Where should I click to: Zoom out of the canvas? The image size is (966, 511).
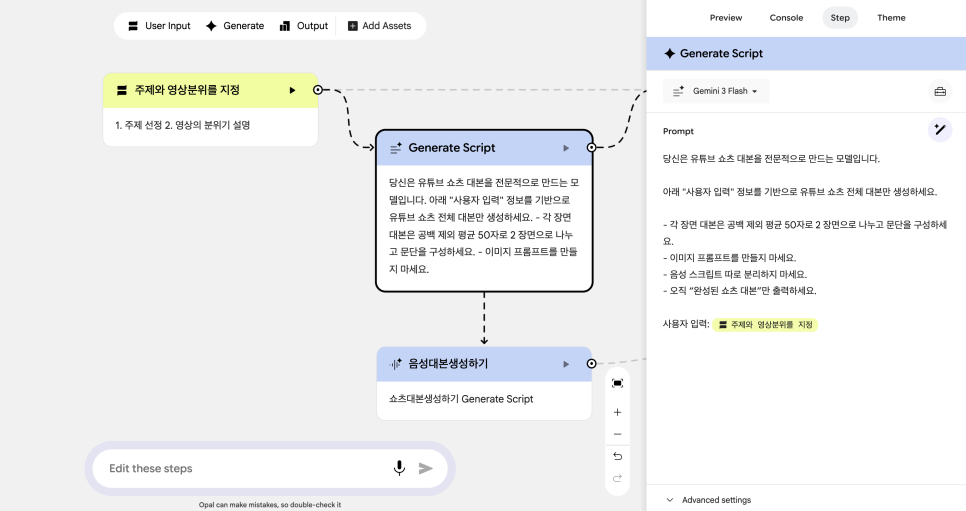[617, 435]
